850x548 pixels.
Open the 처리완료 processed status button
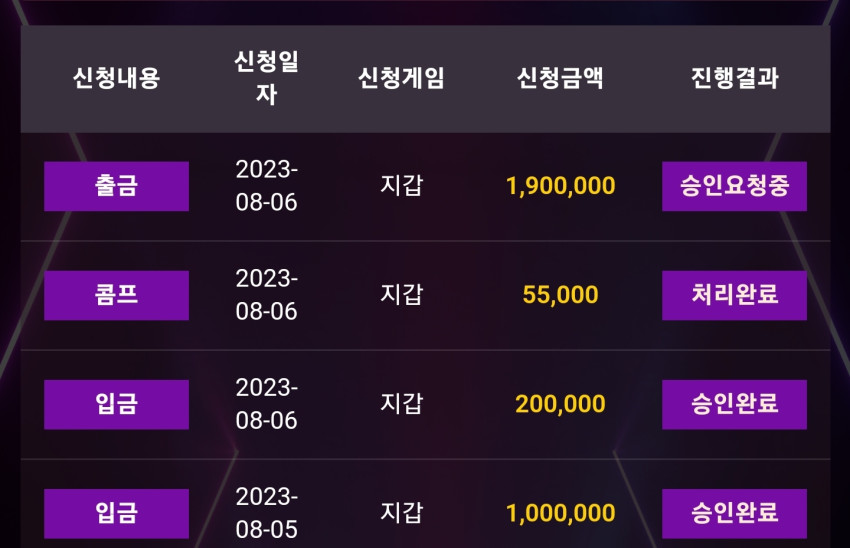tap(735, 295)
